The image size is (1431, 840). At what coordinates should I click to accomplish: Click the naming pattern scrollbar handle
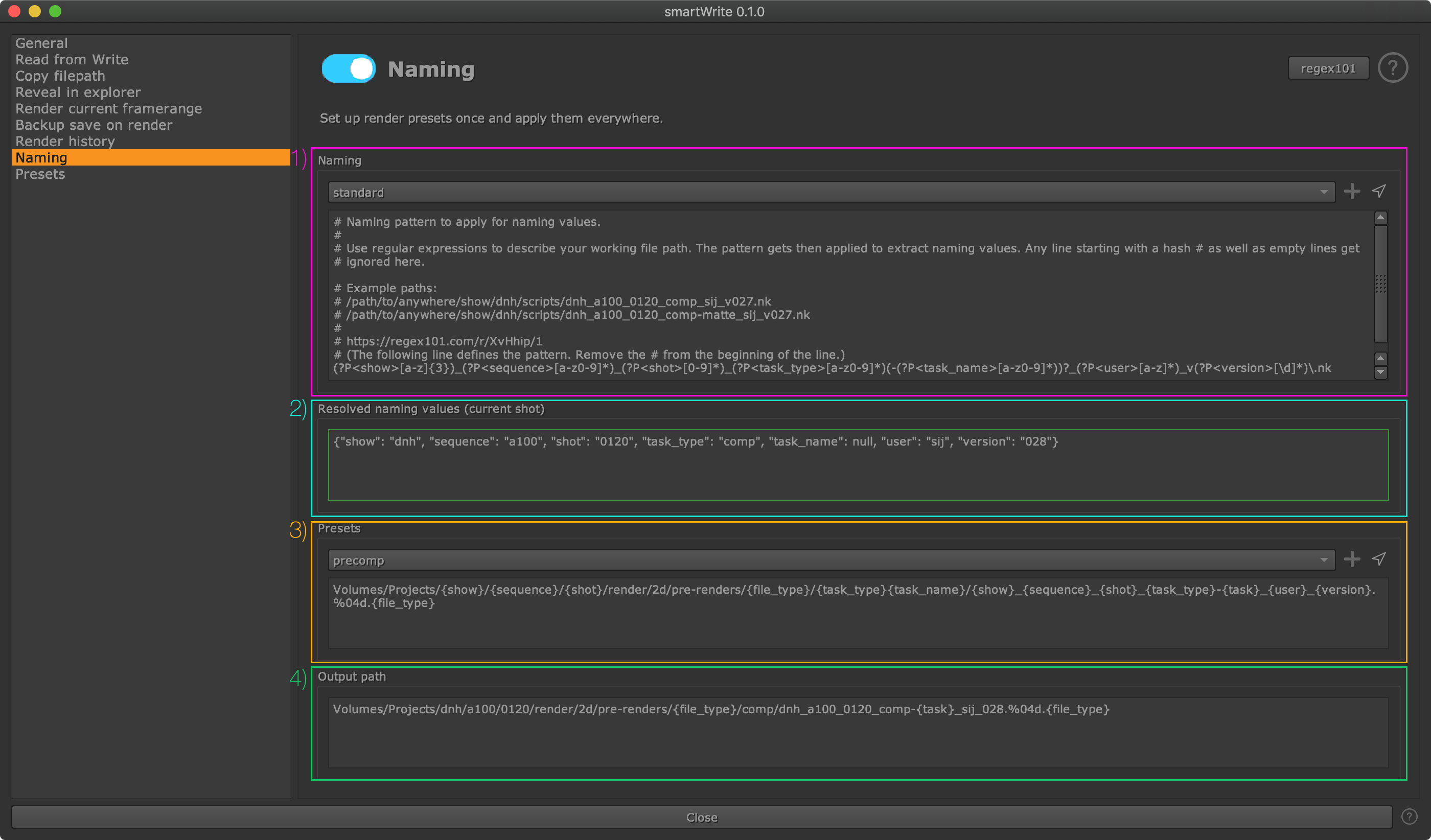pyautogui.click(x=1380, y=284)
